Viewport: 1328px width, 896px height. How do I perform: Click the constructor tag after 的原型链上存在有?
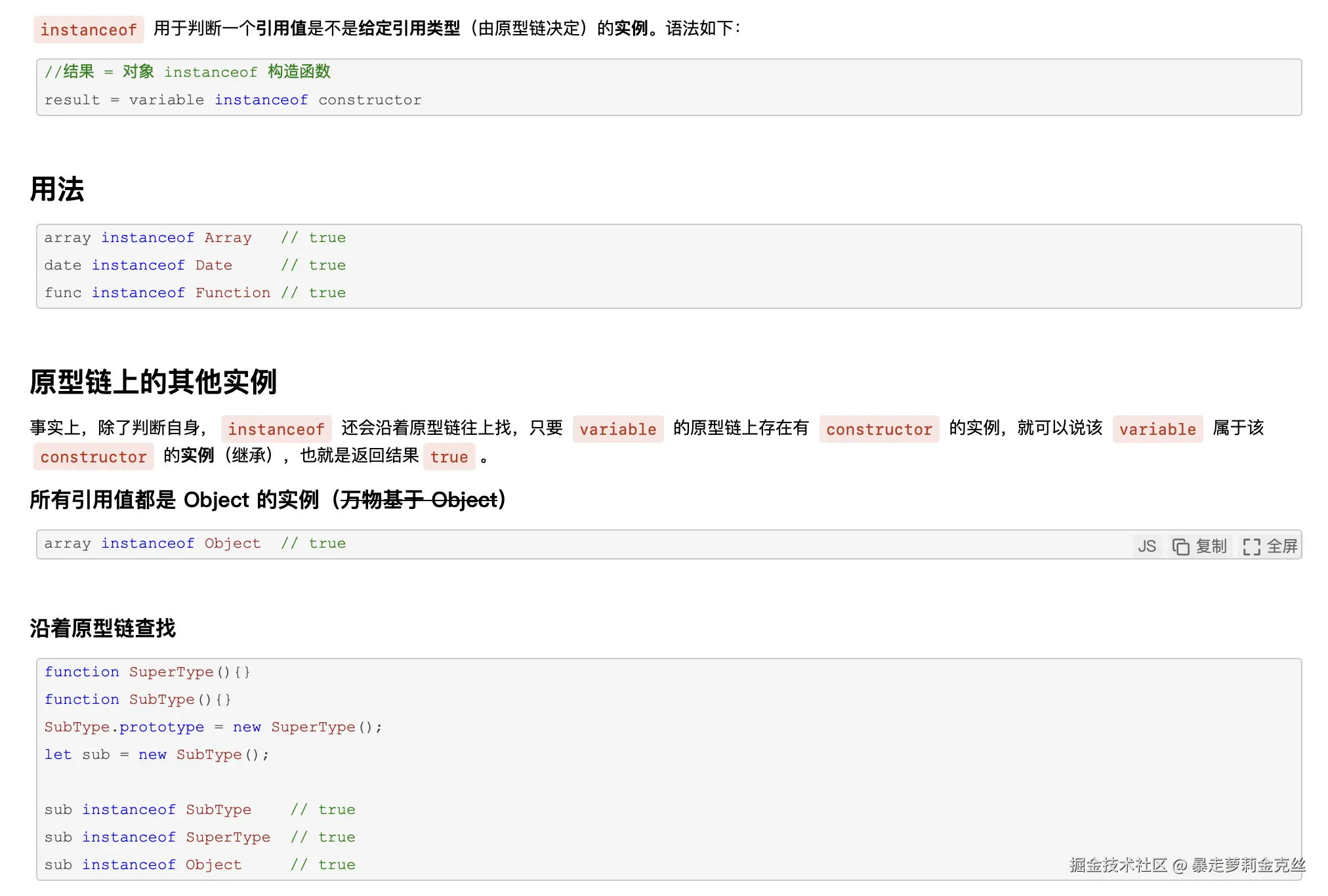click(x=879, y=430)
